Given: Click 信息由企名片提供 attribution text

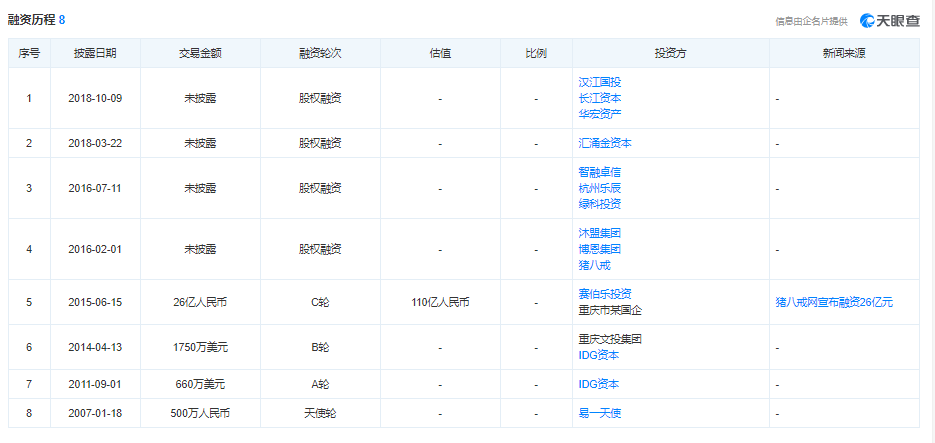Looking at the screenshot, I should [812, 21].
